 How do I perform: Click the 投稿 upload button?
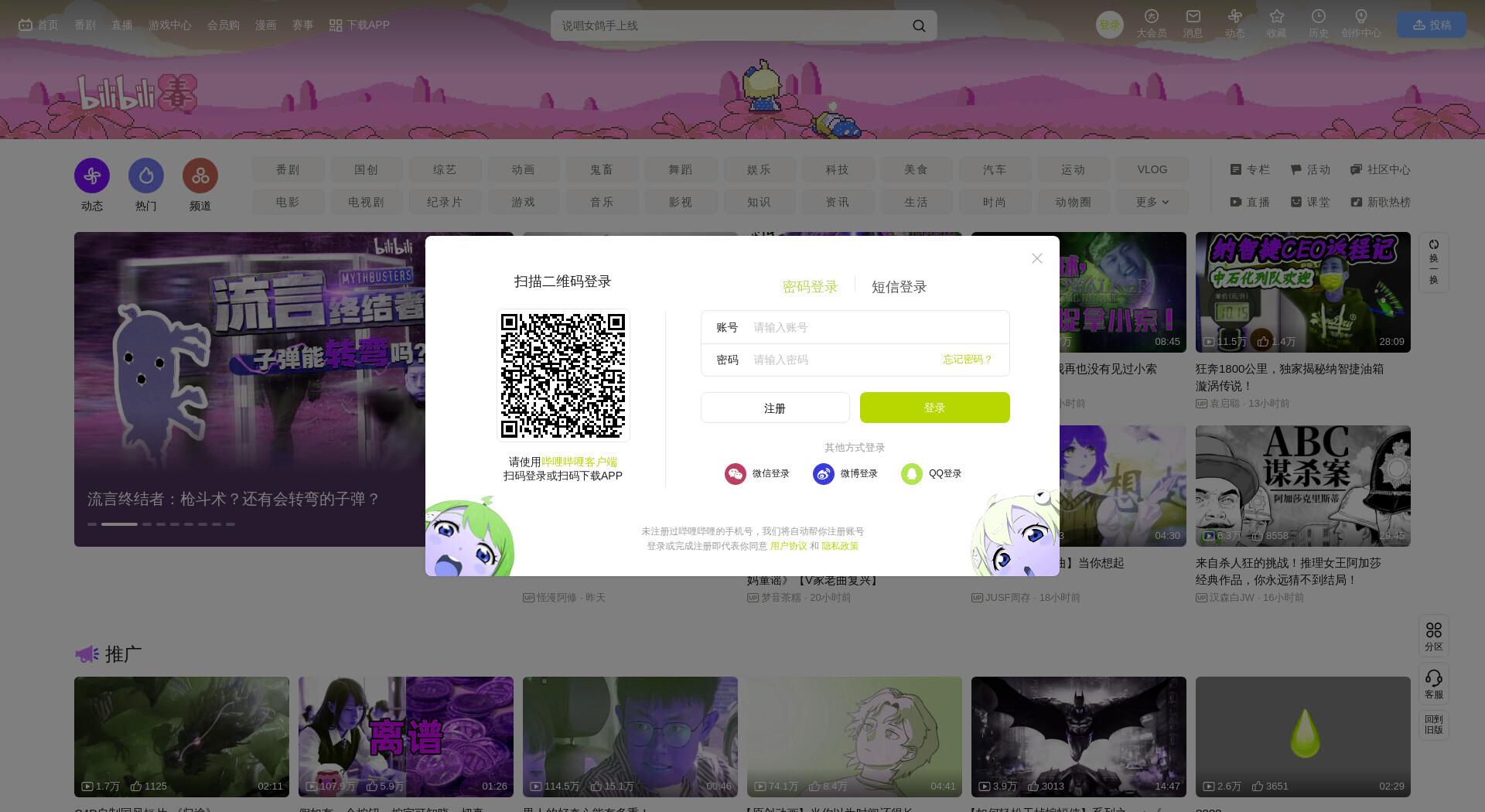(x=1432, y=25)
